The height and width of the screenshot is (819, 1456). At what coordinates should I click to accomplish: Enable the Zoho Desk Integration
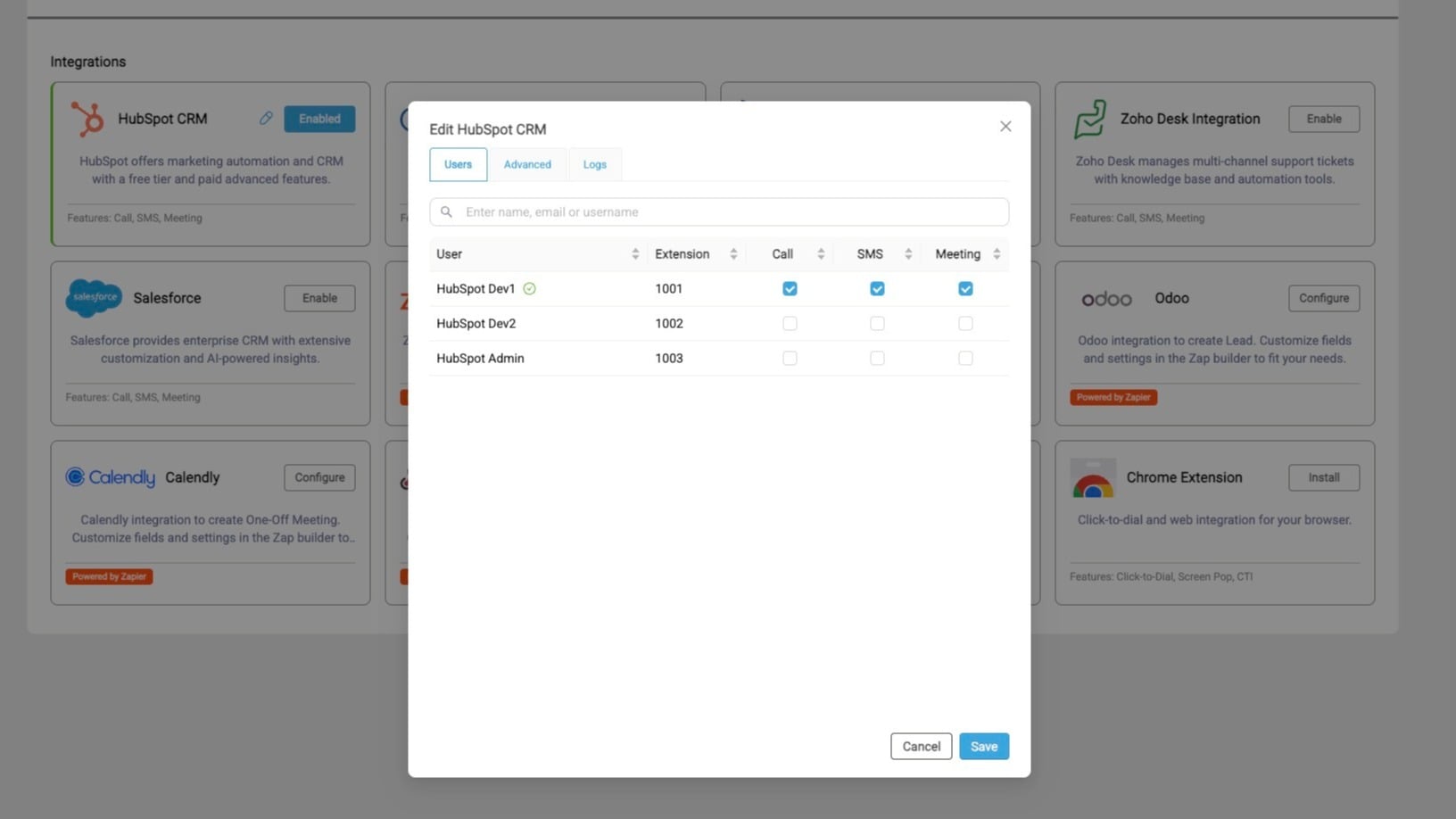click(x=1324, y=119)
